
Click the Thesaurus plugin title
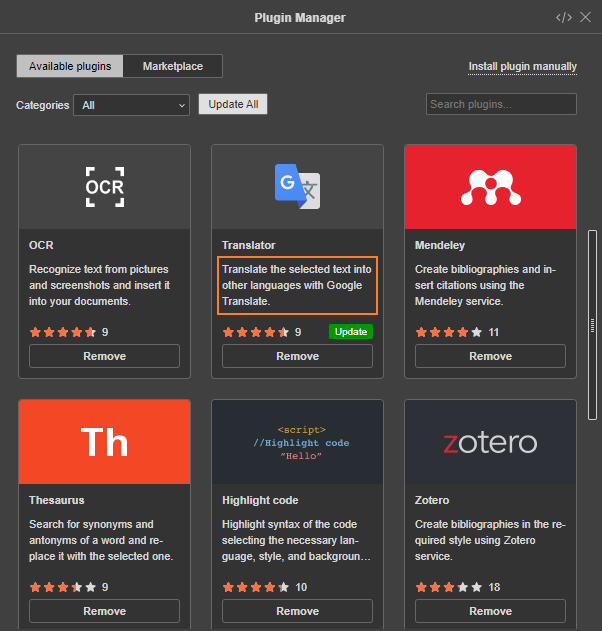[x=57, y=500]
